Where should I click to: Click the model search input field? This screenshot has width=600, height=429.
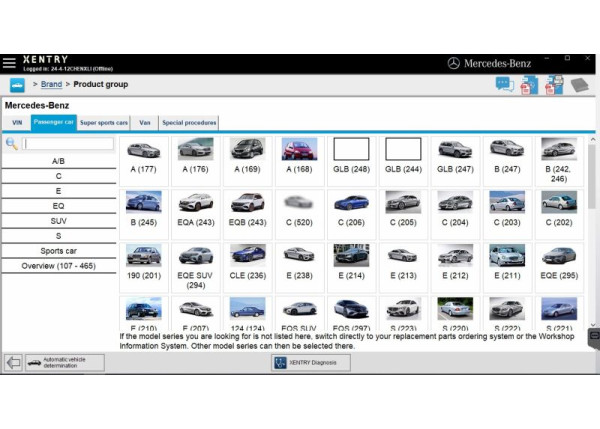(68, 144)
